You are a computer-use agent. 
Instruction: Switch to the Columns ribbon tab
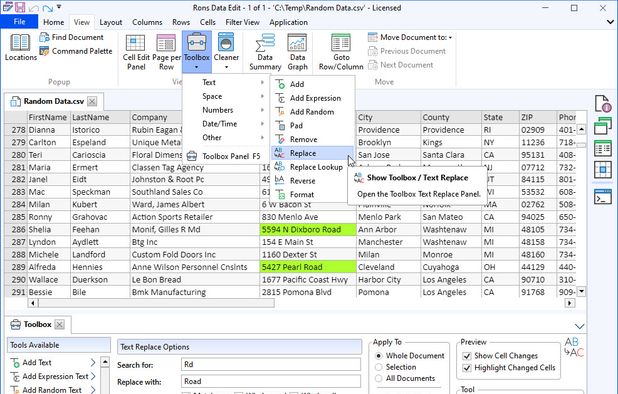tap(147, 22)
